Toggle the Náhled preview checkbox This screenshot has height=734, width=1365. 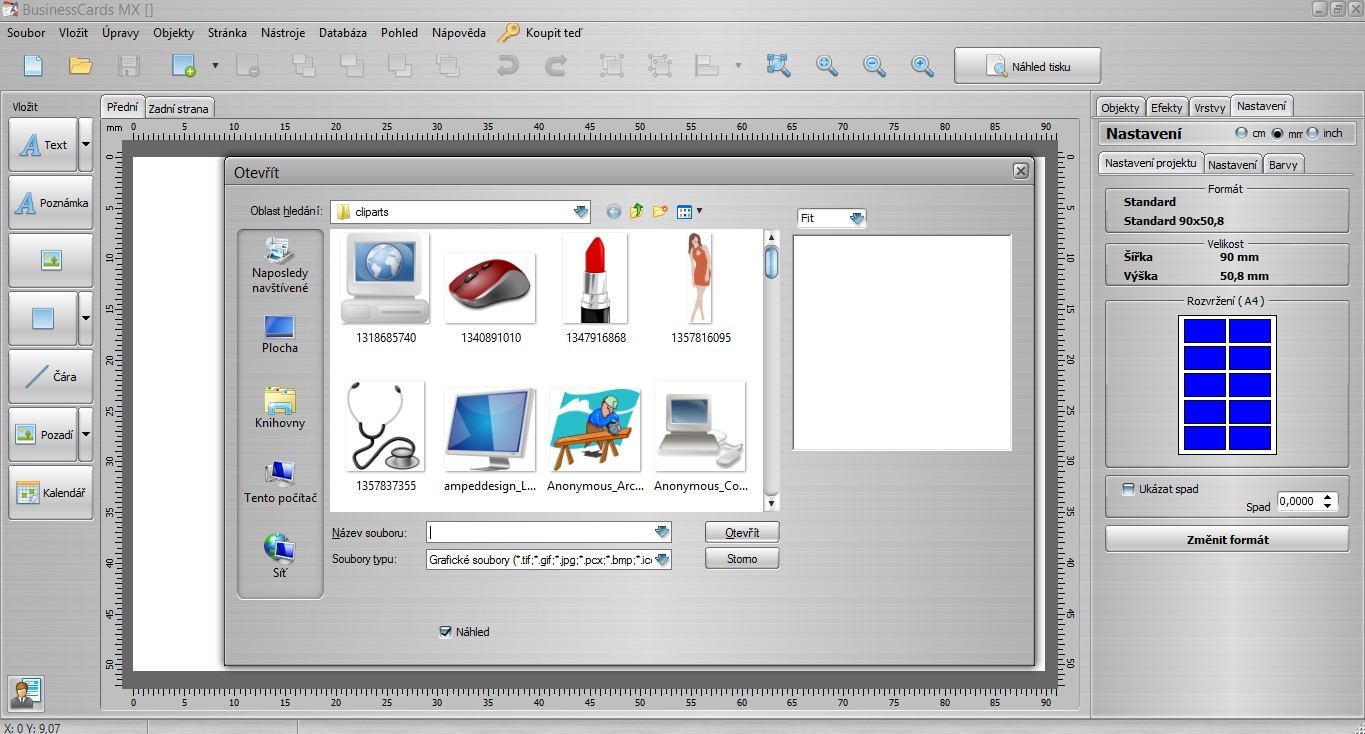click(446, 632)
